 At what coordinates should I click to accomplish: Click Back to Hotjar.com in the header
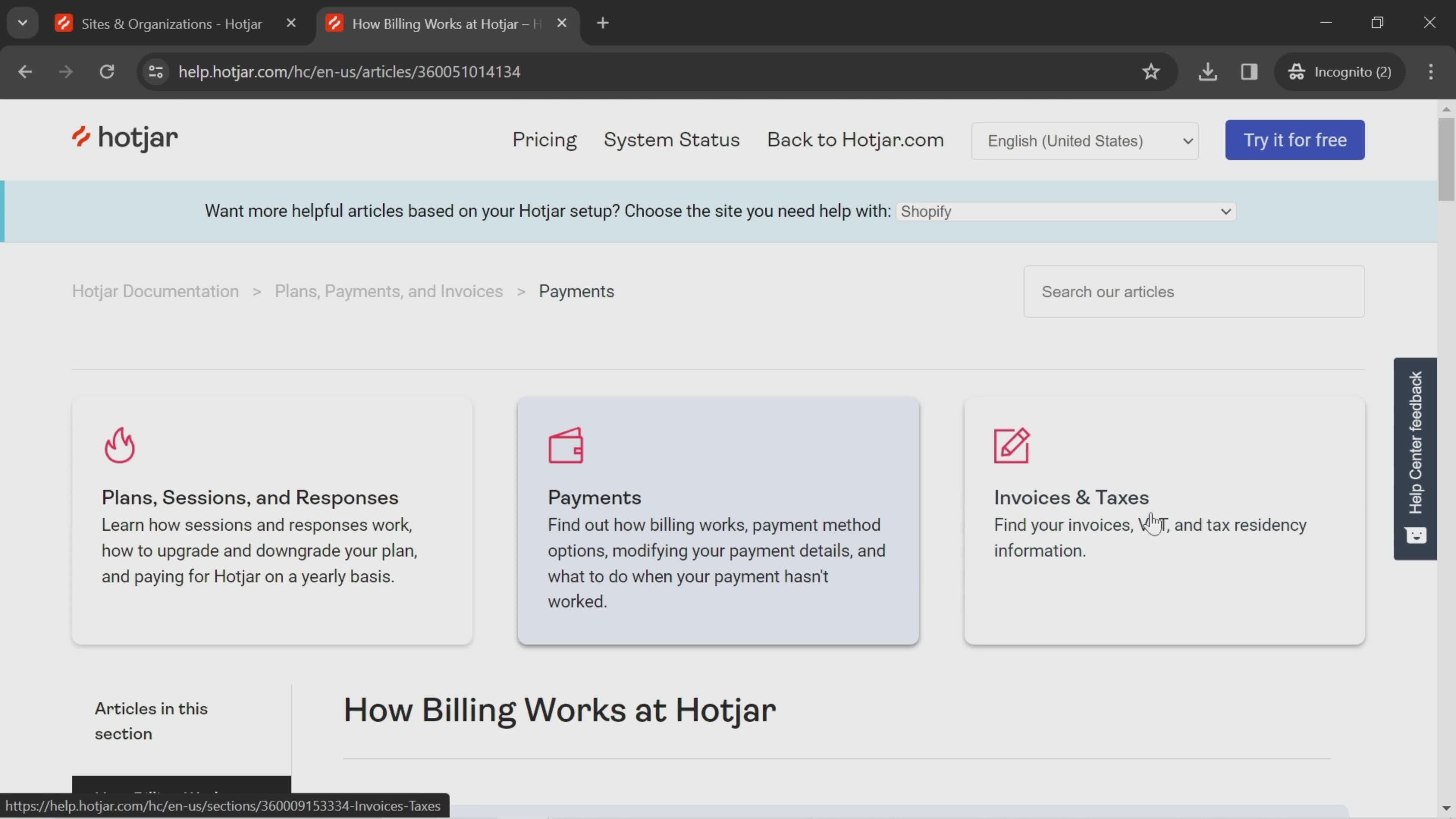point(855,140)
